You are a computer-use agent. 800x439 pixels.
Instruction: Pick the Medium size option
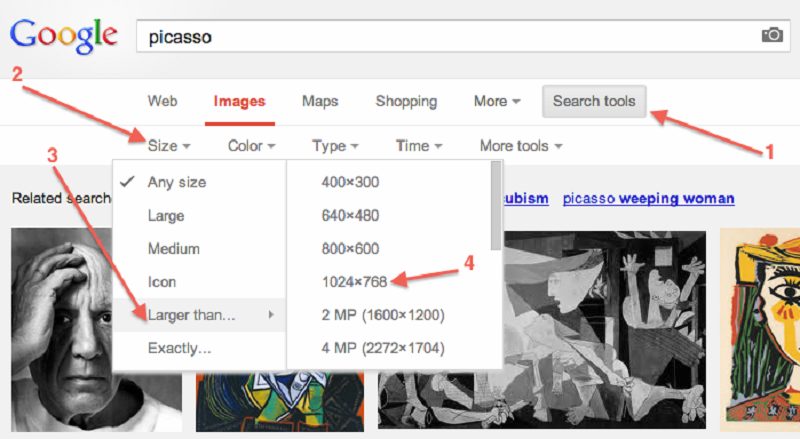click(x=174, y=249)
